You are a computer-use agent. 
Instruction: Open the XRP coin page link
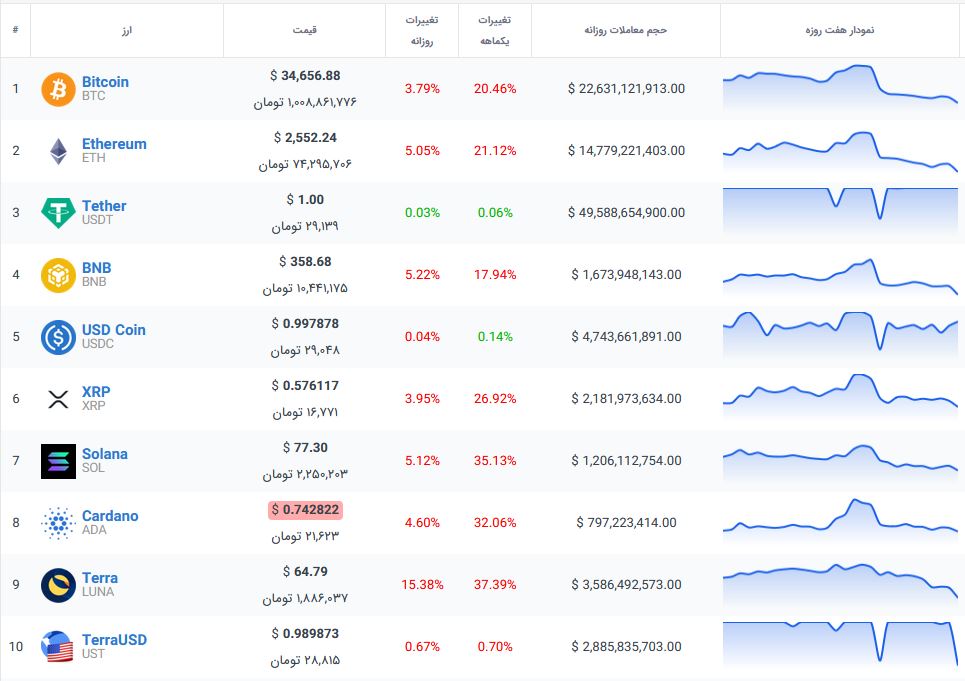[96, 392]
